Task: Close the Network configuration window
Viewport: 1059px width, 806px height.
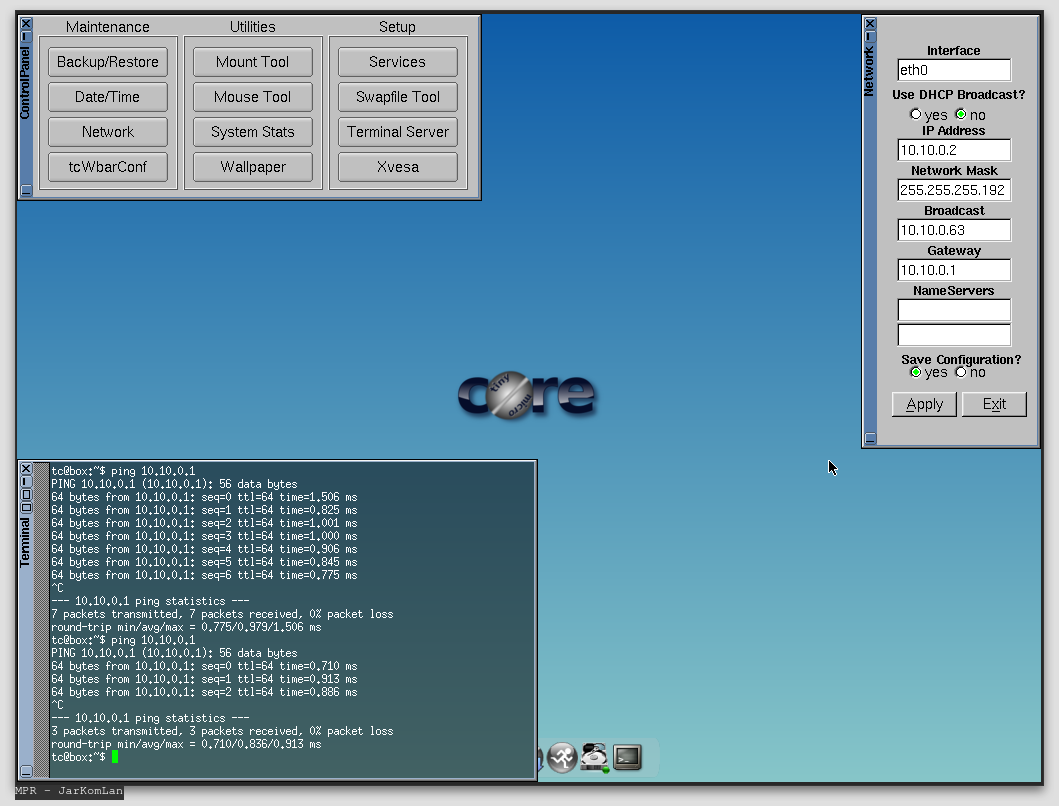Action: point(870,23)
